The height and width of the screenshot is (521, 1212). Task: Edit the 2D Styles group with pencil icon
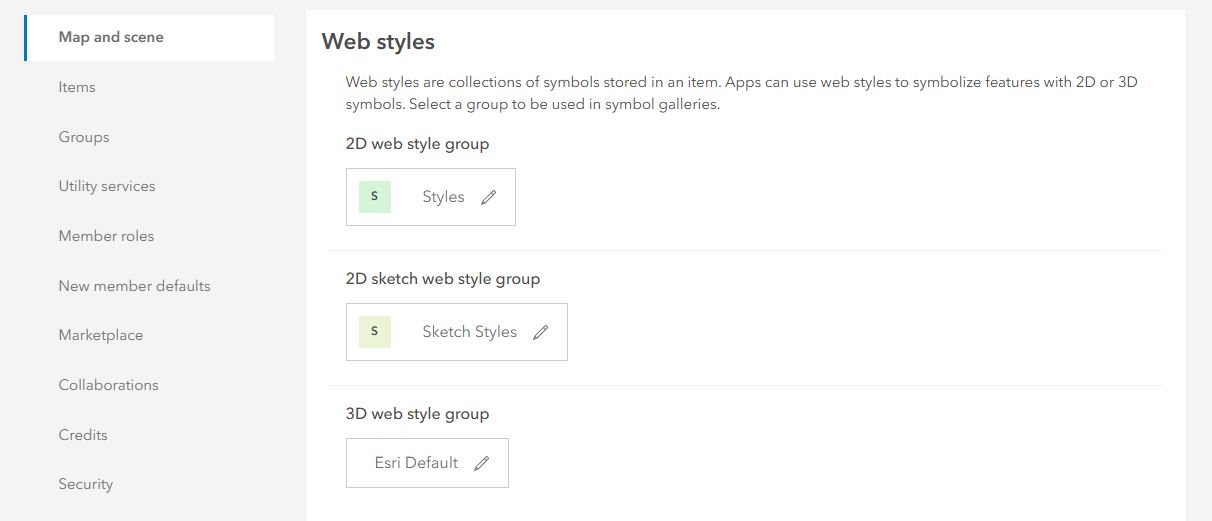(488, 198)
